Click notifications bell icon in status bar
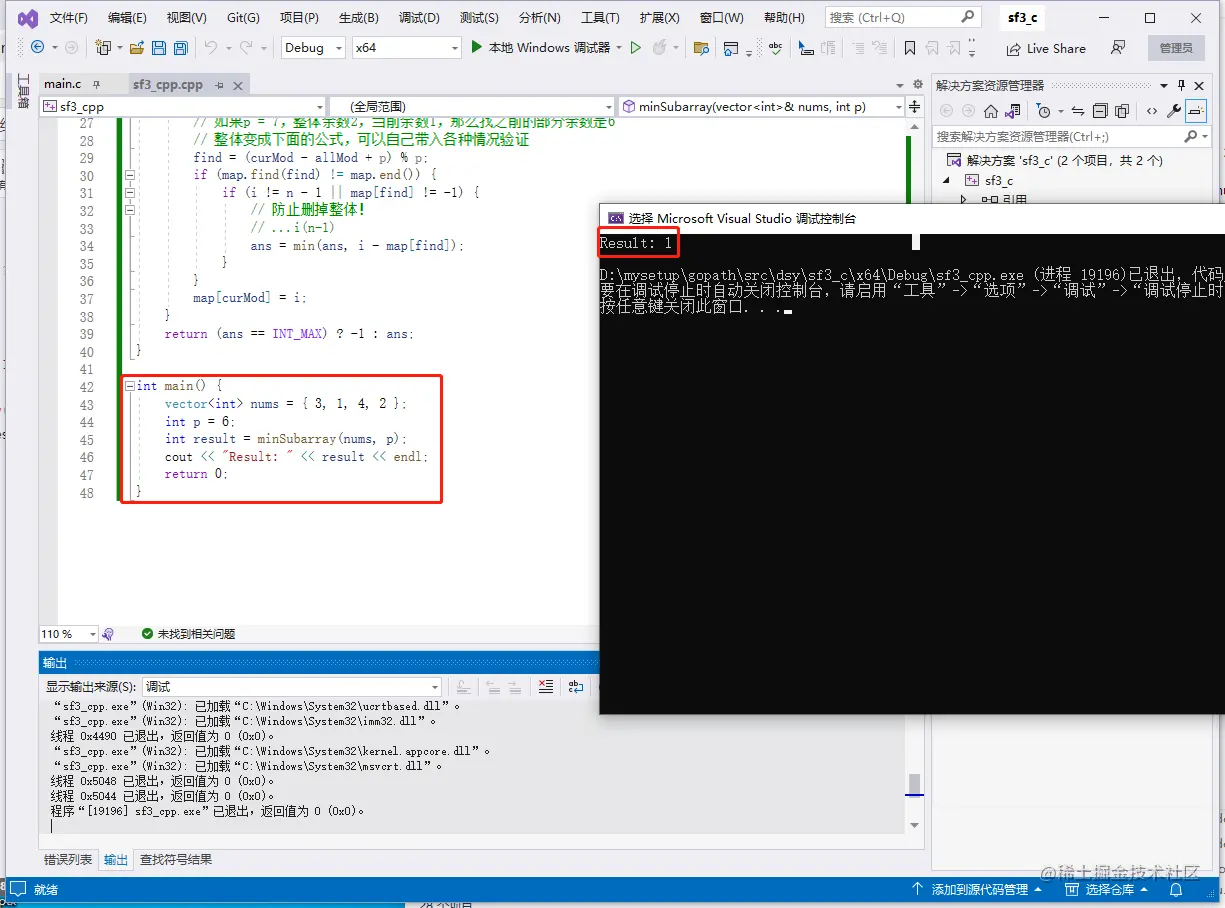Viewport: 1225px width, 908px height. pyautogui.click(x=1177, y=889)
